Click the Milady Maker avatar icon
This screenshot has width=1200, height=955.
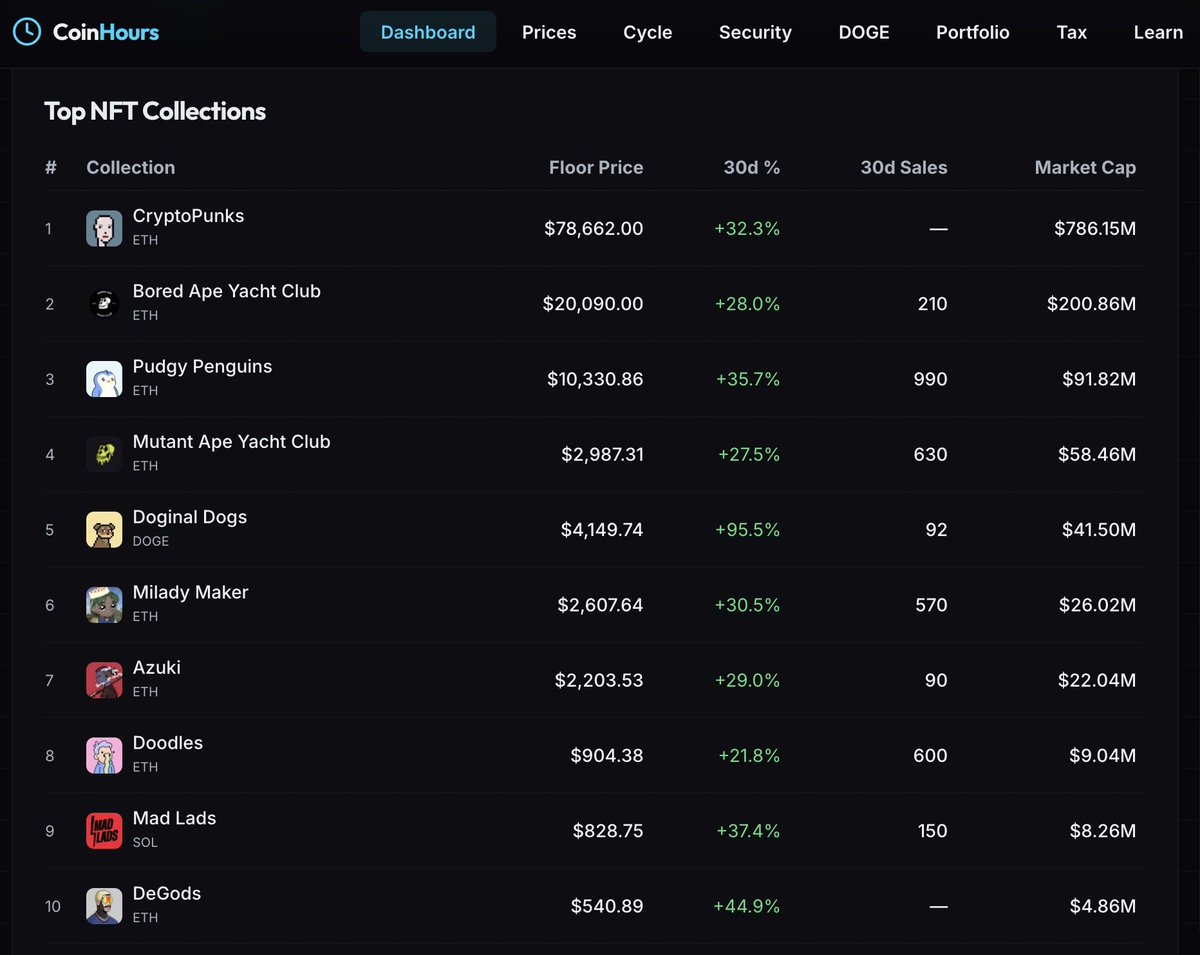pyautogui.click(x=104, y=605)
